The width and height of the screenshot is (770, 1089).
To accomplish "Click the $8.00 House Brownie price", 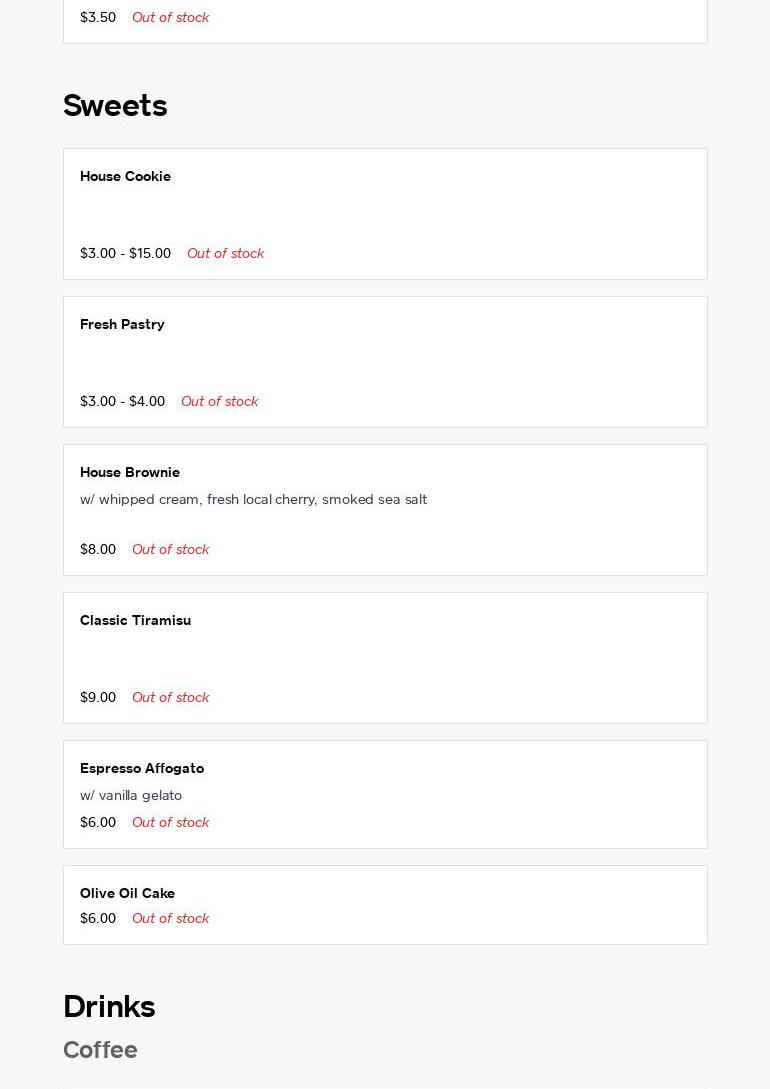I will click(x=98, y=550).
